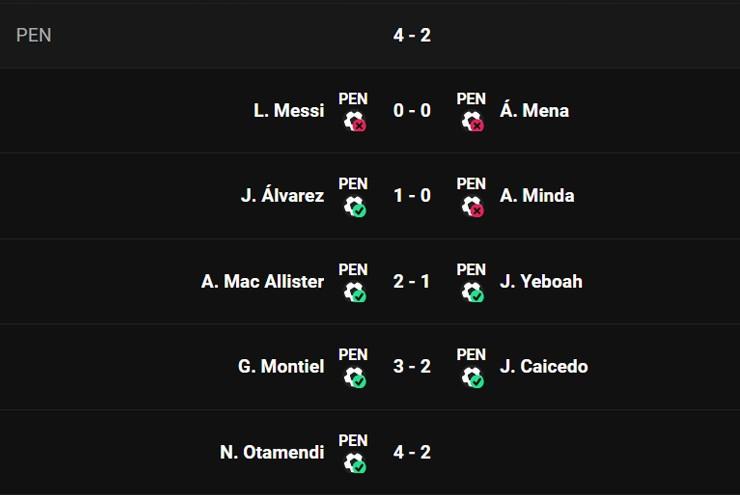
Task: Open L. Messi player link
Action: [289, 110]
